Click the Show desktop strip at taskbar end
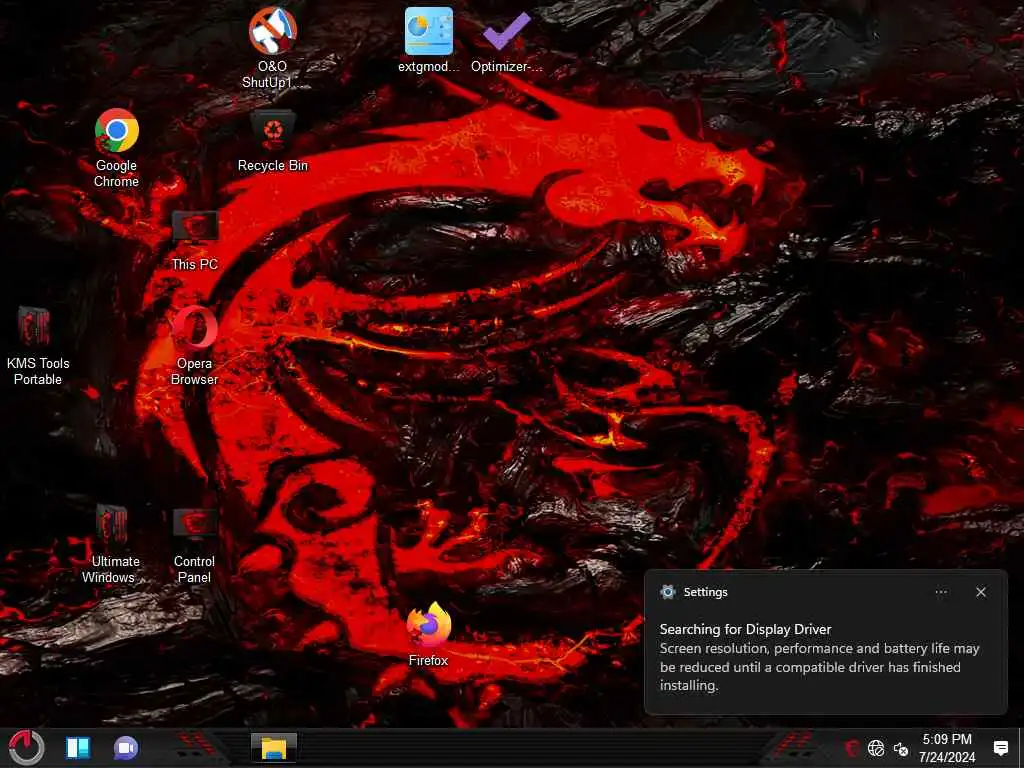The image size is (1024, 768). 1021,748
